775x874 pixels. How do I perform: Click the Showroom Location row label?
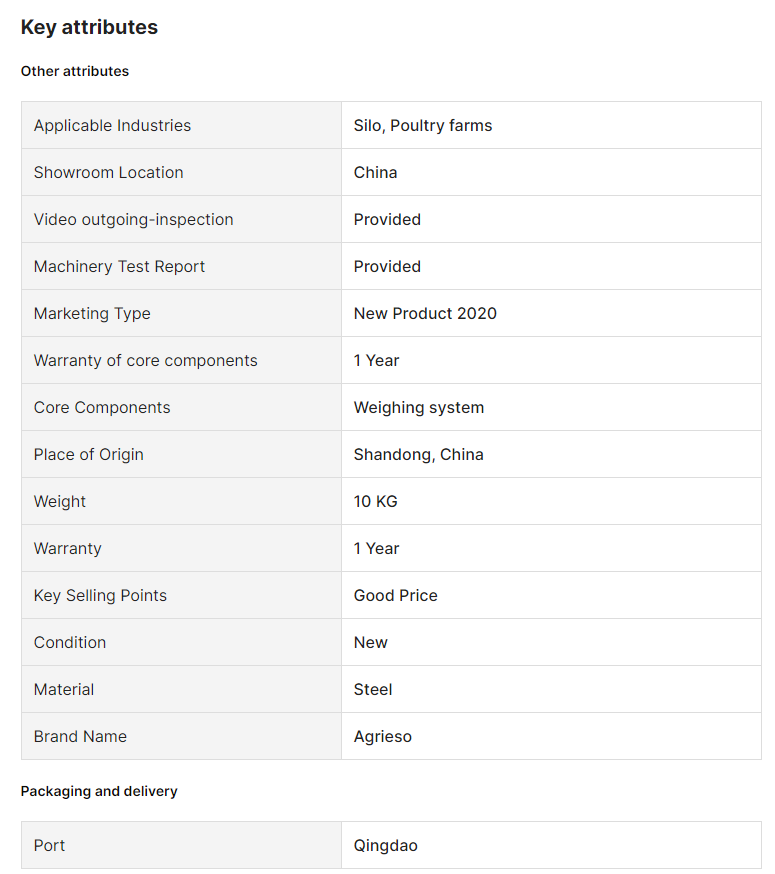pyautogui.click(x=108, y=172)
